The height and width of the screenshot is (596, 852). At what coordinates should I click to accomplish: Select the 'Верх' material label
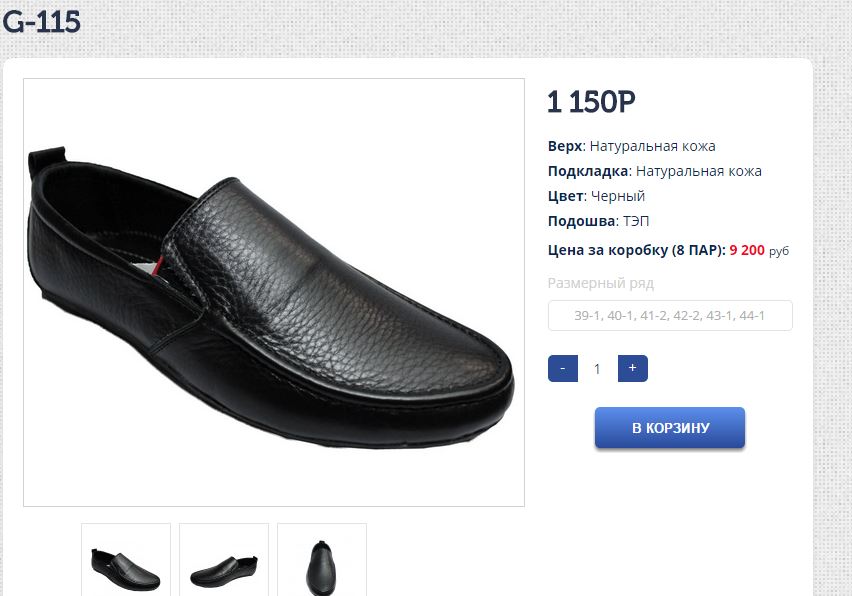565,146
